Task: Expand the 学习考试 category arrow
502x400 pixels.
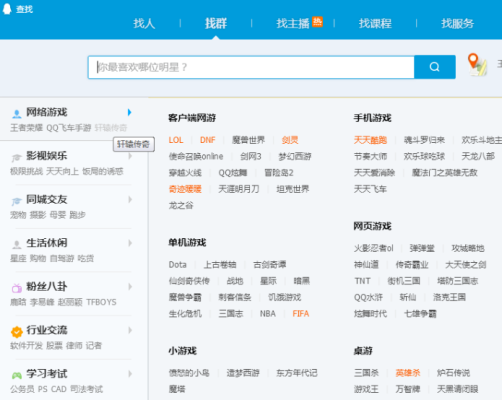Action: point(130,374)
